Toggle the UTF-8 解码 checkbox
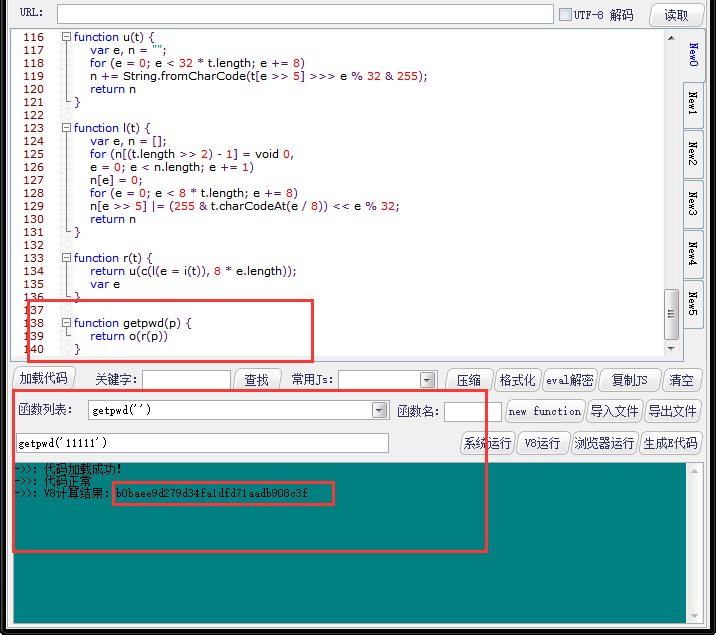Viewport: 716px width, 635px height. coord(565,15)
